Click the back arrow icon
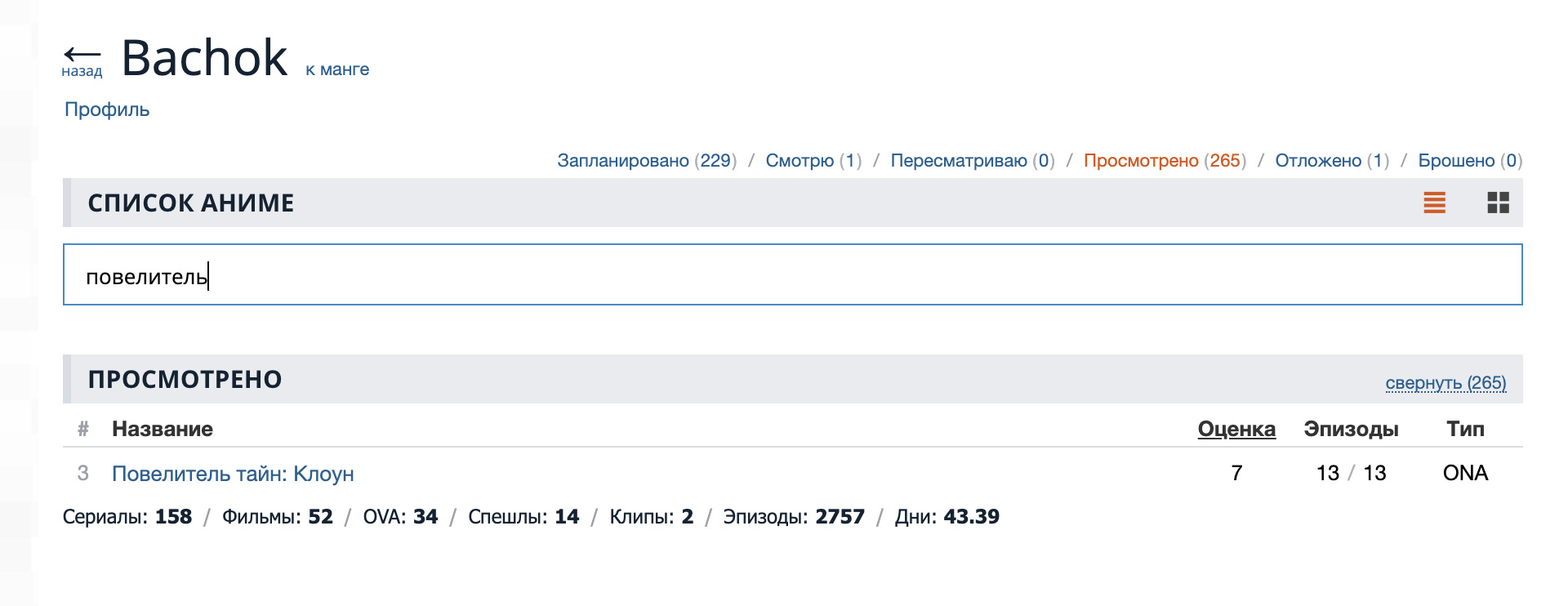Screen dimensions: 1568x606 [82, 56]
